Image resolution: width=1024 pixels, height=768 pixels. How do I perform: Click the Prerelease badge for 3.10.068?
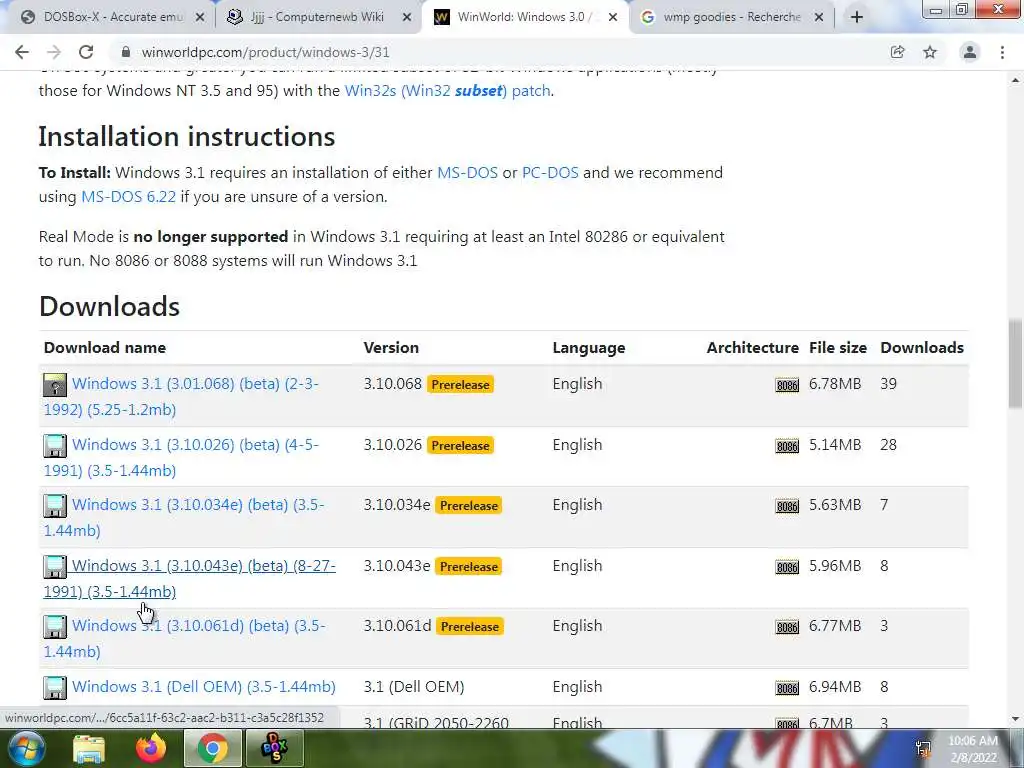pyautogui.click(x=460, y=385)
